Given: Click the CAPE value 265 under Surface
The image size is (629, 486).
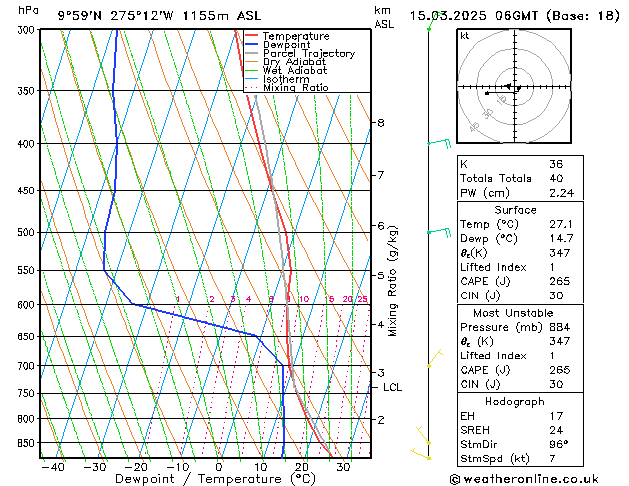Looking at the screenshot, I should point(560,281).
